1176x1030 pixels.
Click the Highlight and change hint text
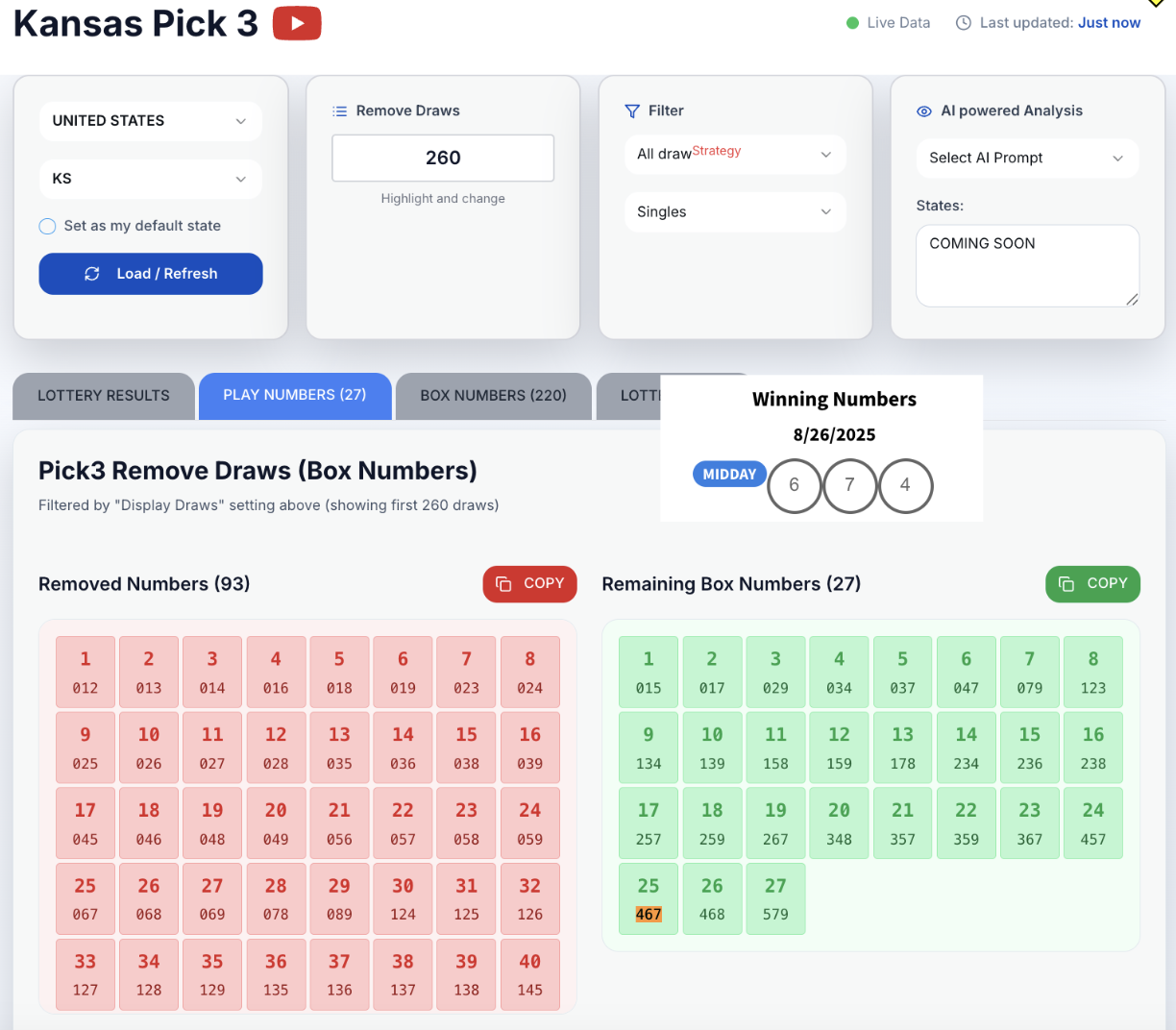443,199
